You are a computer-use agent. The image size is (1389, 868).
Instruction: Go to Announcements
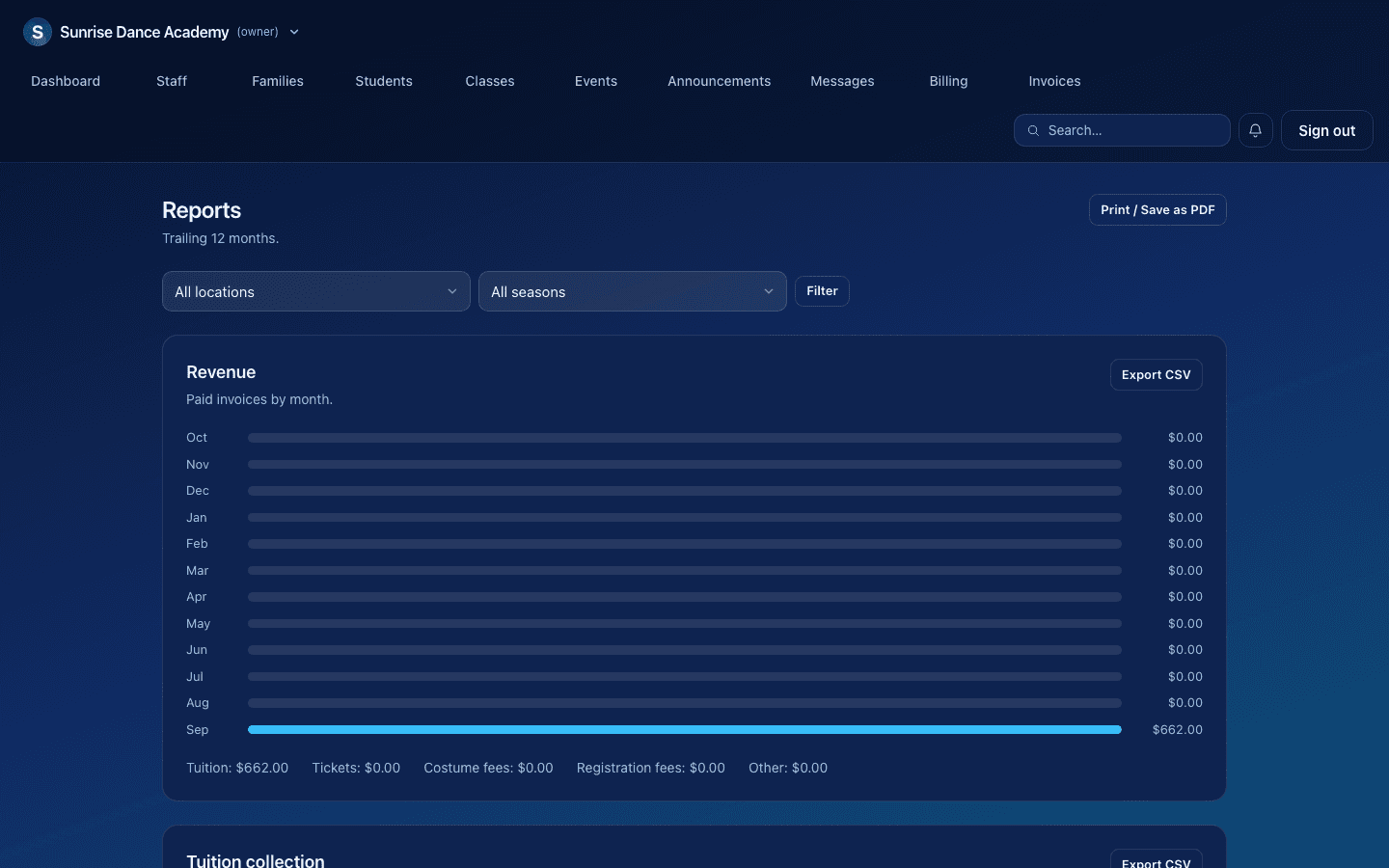tap(720, 81)
